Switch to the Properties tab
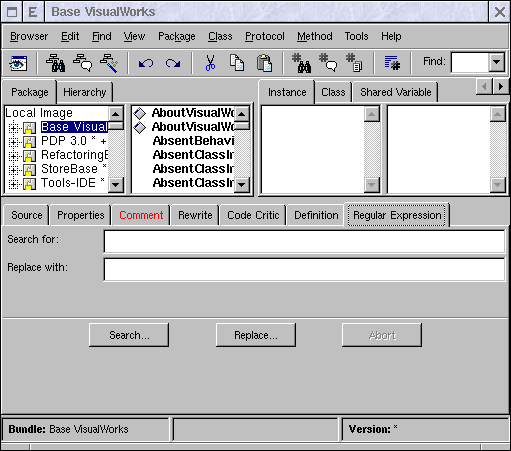The width and height of the screenshot is (511, 451). [81, 215]
